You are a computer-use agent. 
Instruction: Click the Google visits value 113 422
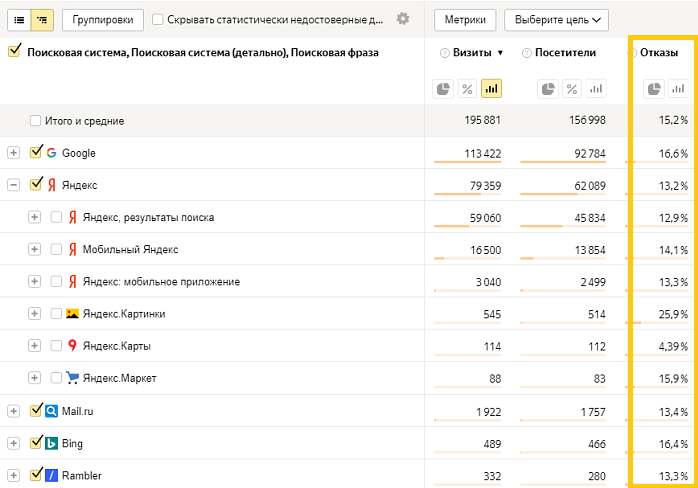tap(483, 154)
